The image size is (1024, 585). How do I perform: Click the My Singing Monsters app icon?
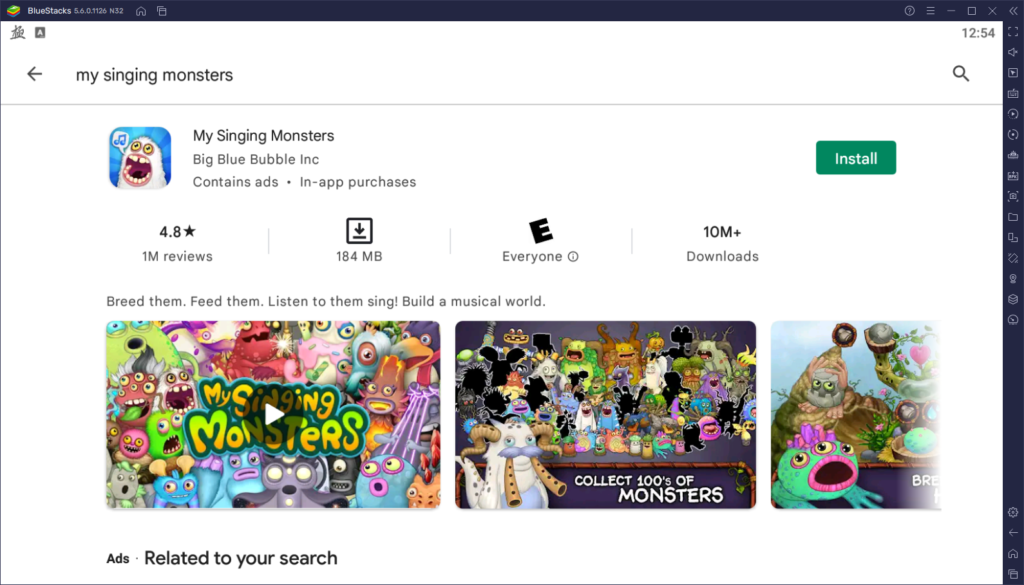tap(140, 158)
